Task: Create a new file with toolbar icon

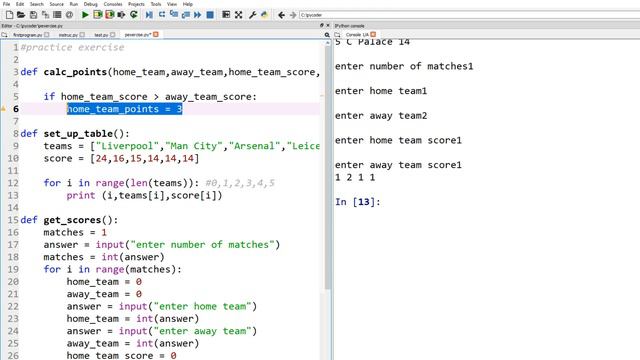Action: (9, 15)
